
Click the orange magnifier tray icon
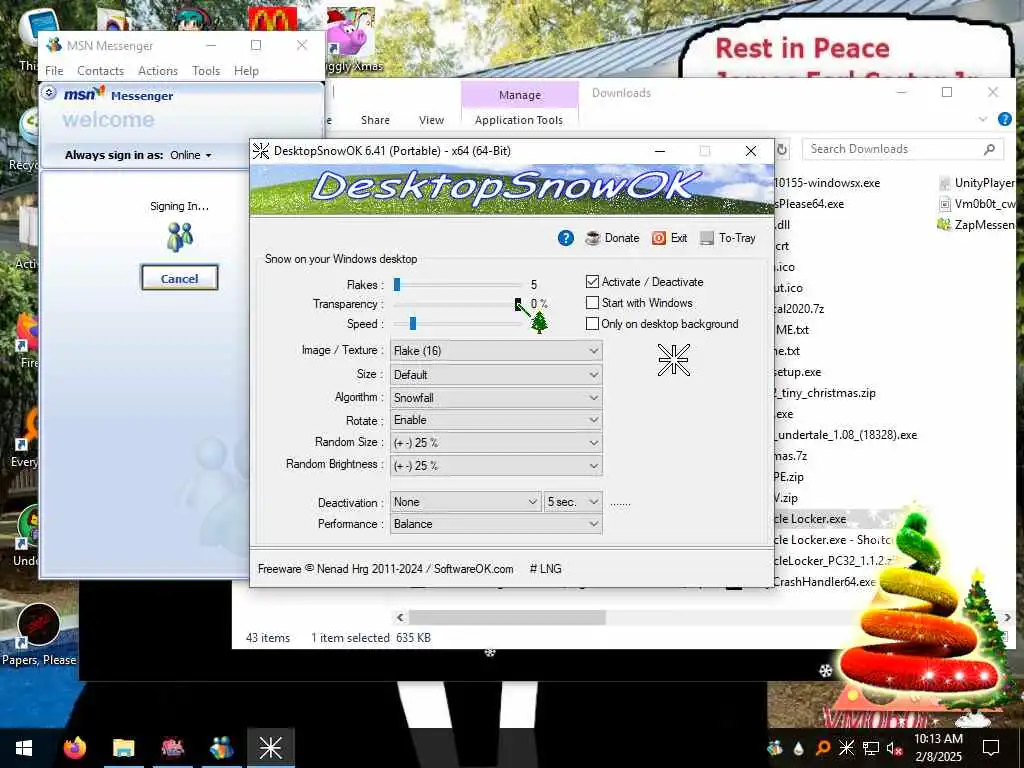tap(823, 748)
